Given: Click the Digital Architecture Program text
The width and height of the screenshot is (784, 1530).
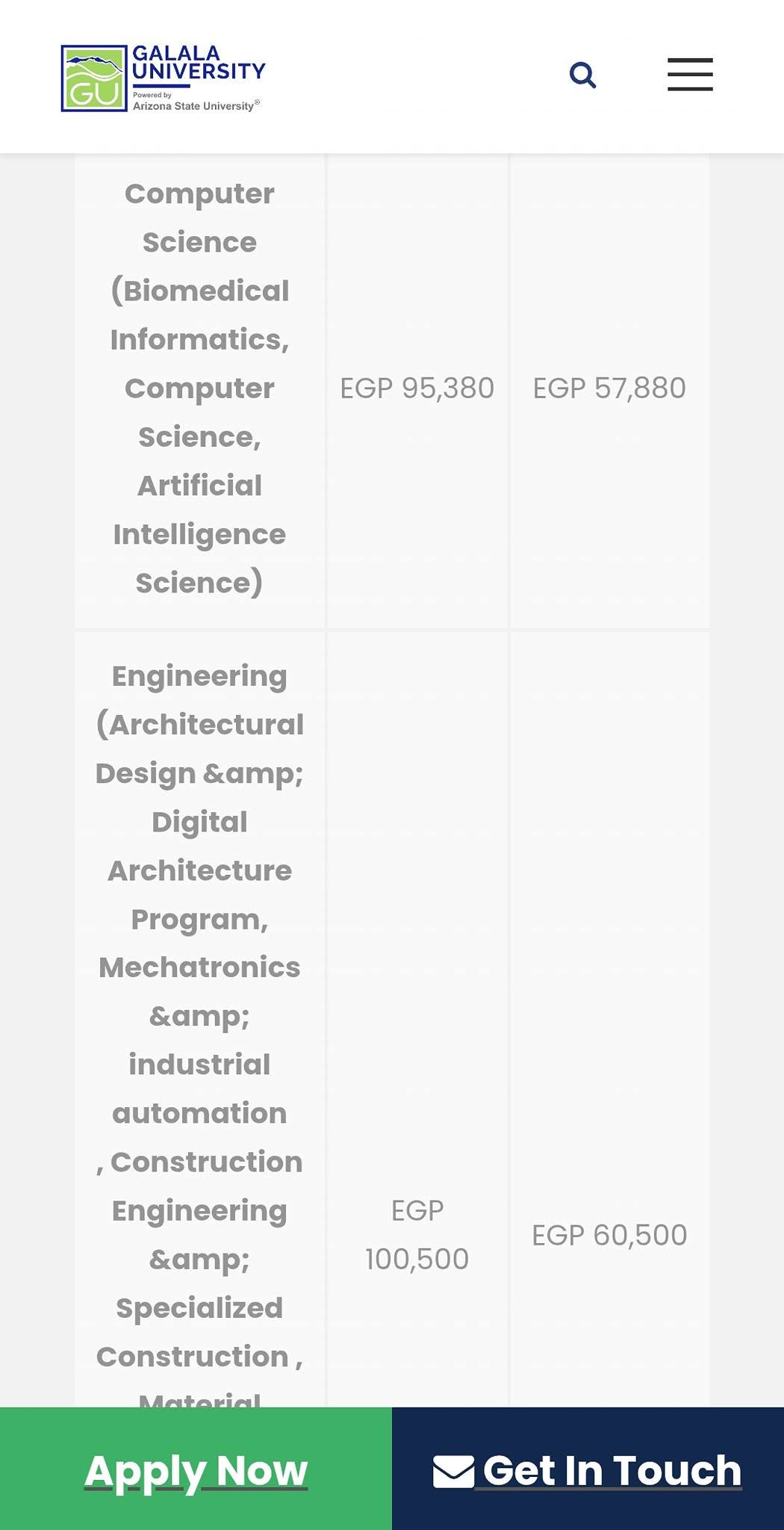Looking at the screenshot, I should [x=199, y=870].
